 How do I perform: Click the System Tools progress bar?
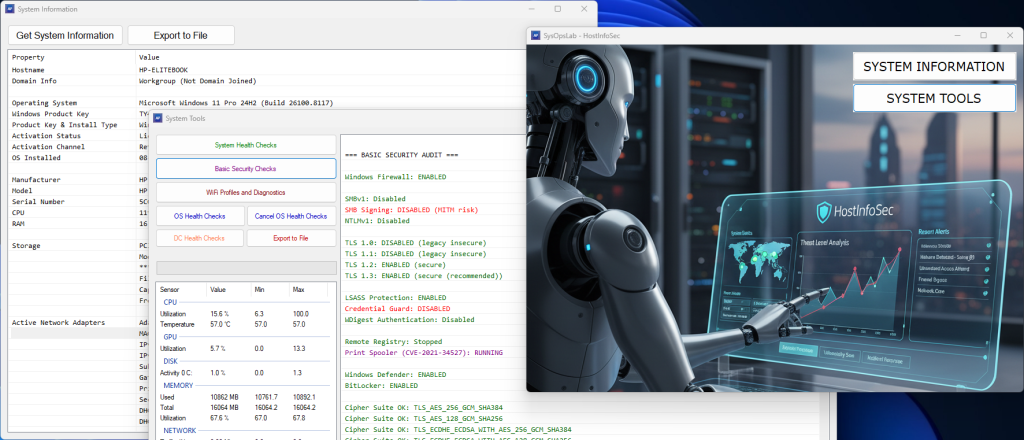(246, 268)
